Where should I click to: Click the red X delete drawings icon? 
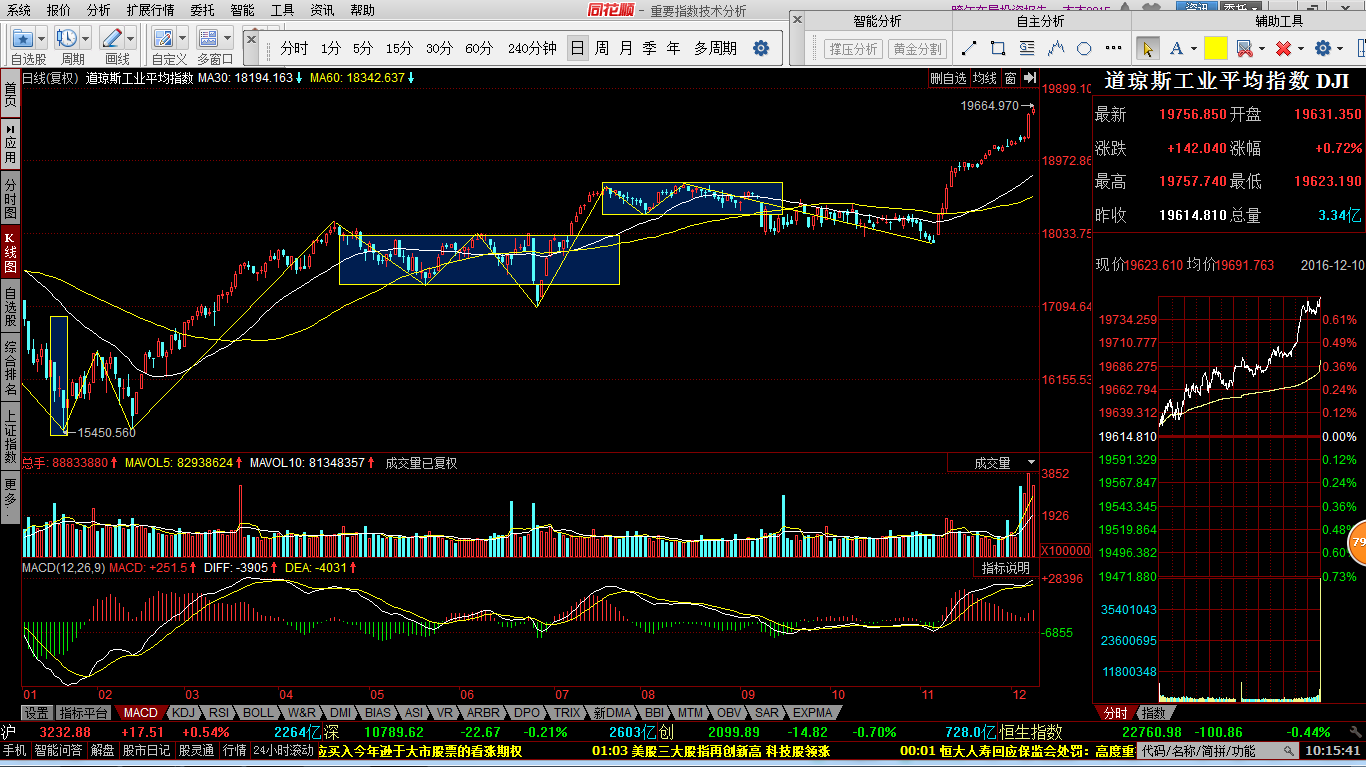pyautogui.click(x=1283, y=48)
